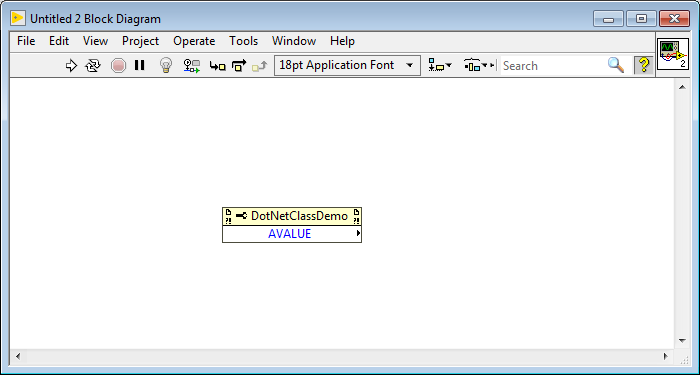The height and width of the screenshot is (375, 700).
Task: Open the Edit menu
Action: 59,41
